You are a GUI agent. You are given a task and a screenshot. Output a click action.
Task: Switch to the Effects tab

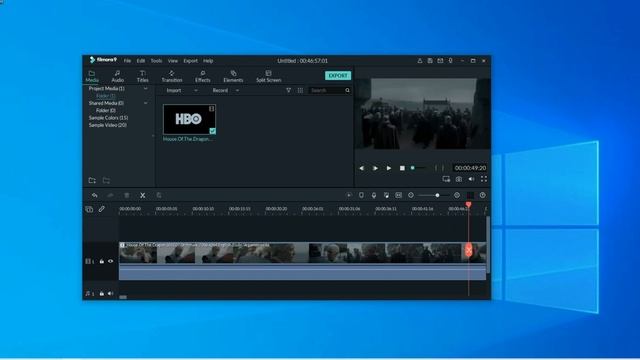click(x=202, y=76)
